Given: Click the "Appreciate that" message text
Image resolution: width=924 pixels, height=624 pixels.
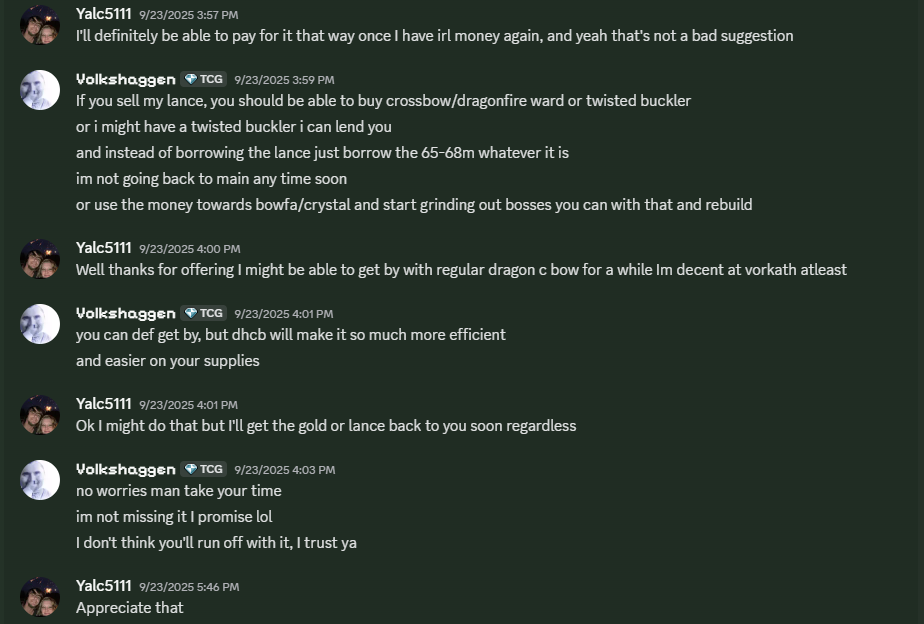Looking at the screenshot, I should 130,608.
